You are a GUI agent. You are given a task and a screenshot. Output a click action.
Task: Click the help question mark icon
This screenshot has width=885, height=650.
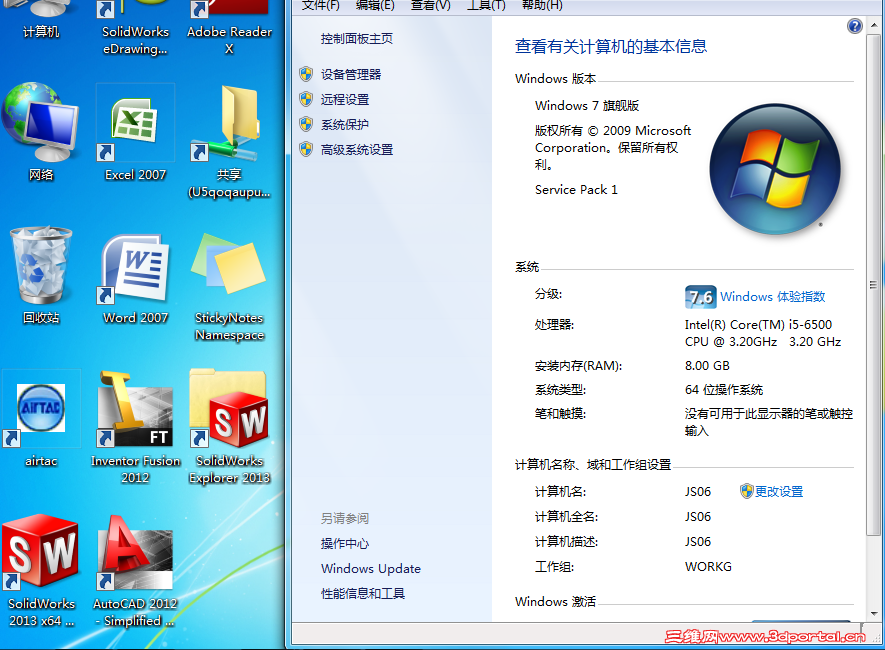point(855,25)
